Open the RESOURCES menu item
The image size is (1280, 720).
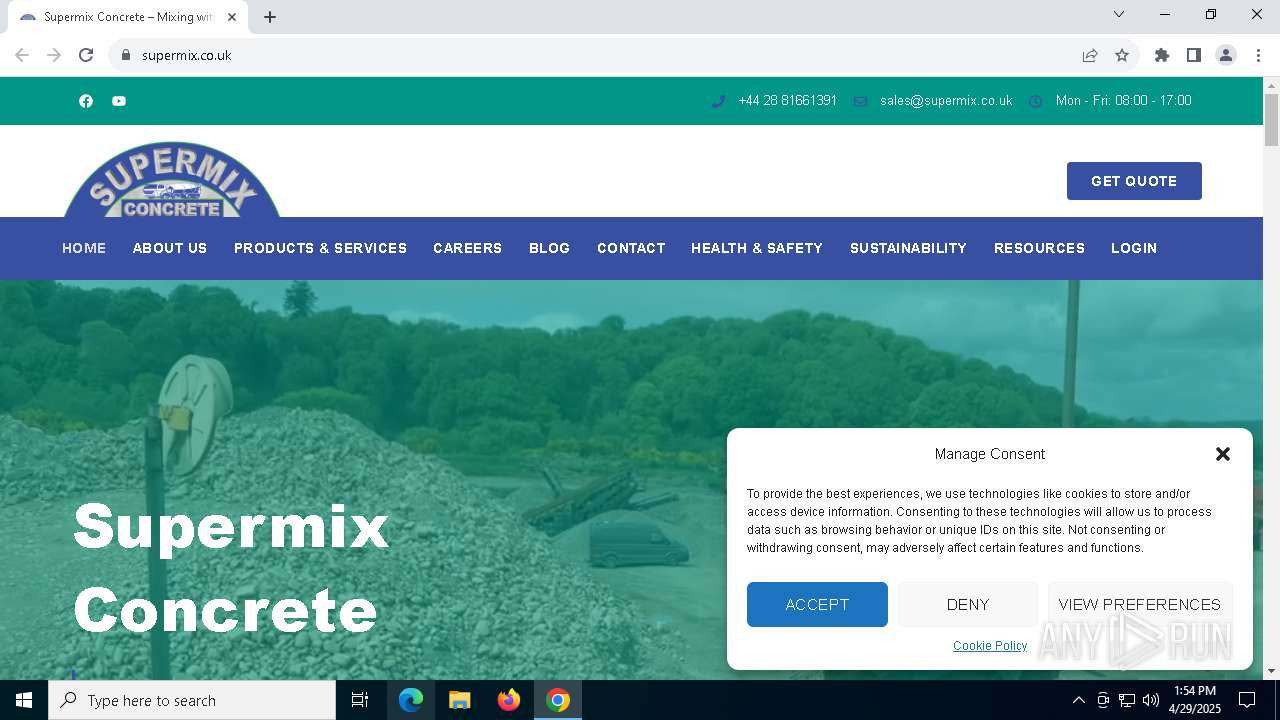[1039, 248]
